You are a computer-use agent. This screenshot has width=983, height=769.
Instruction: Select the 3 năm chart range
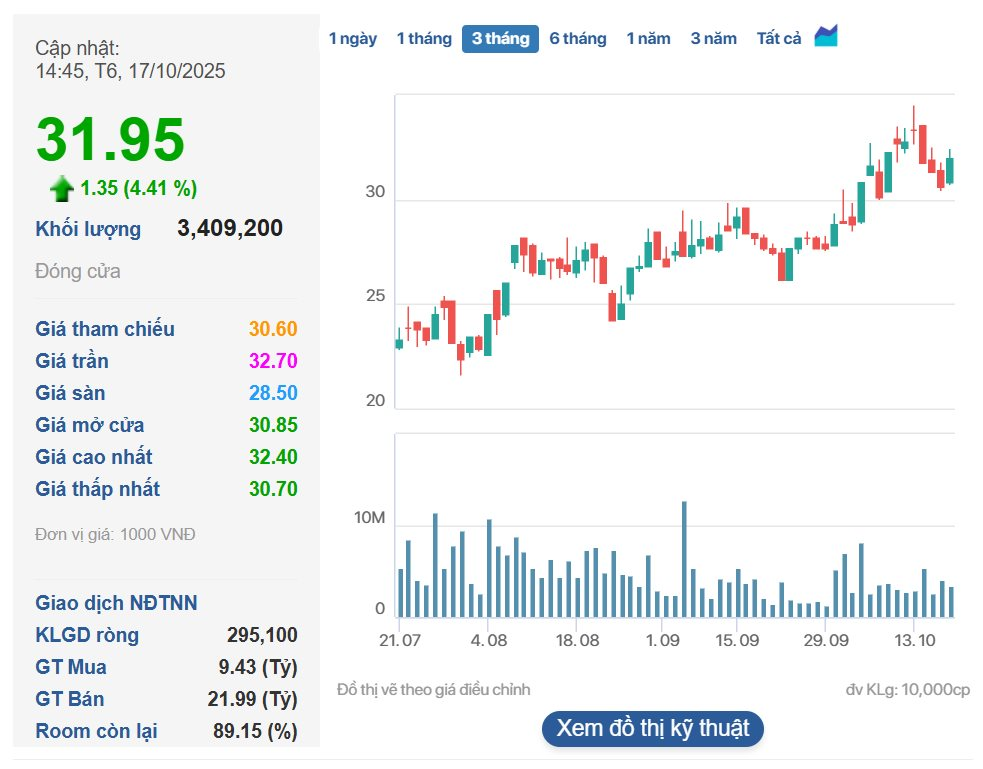coord(713,39)
